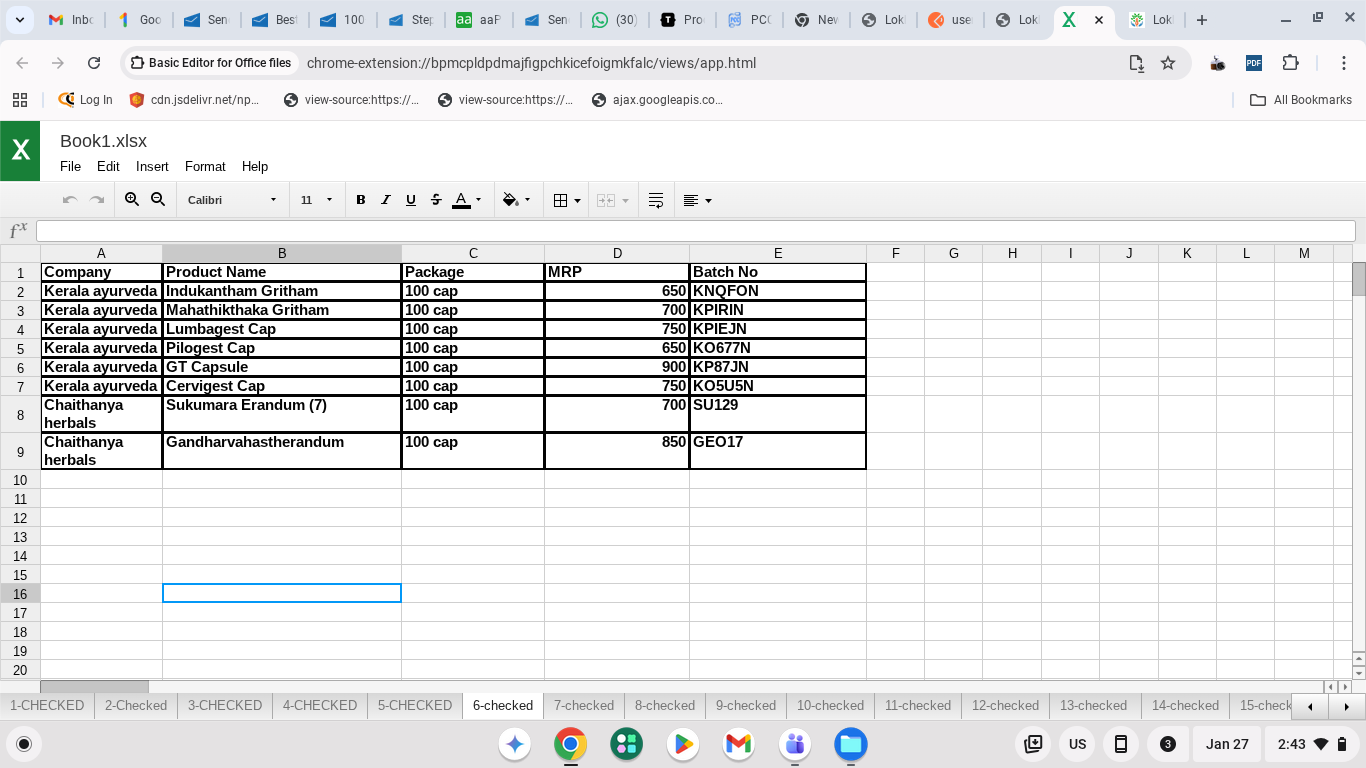
Task: Click the wrap text icon
Action: click(656, 200)
